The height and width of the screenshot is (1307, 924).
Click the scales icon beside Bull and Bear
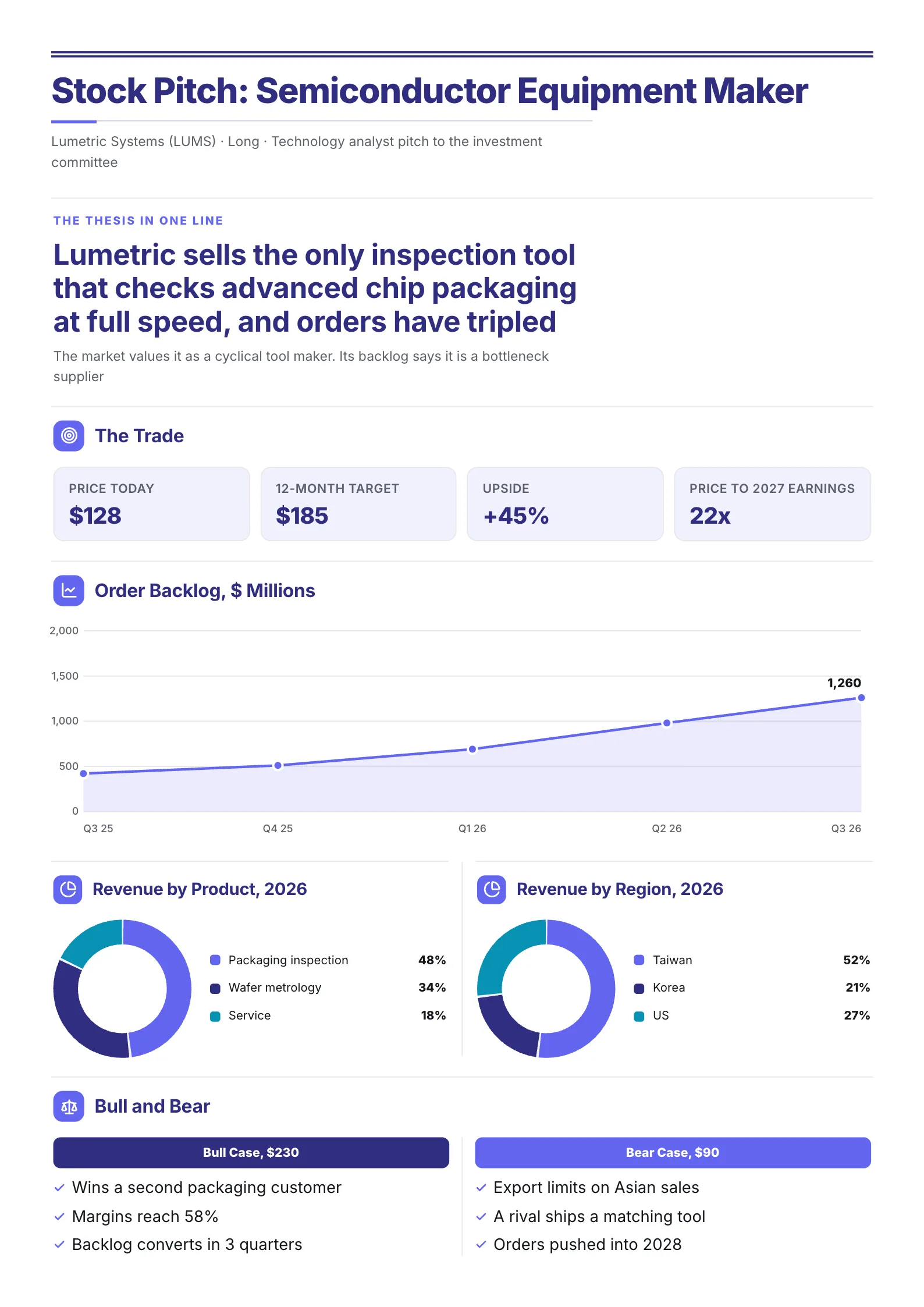pyautogui.click(x=69, y=1106)
